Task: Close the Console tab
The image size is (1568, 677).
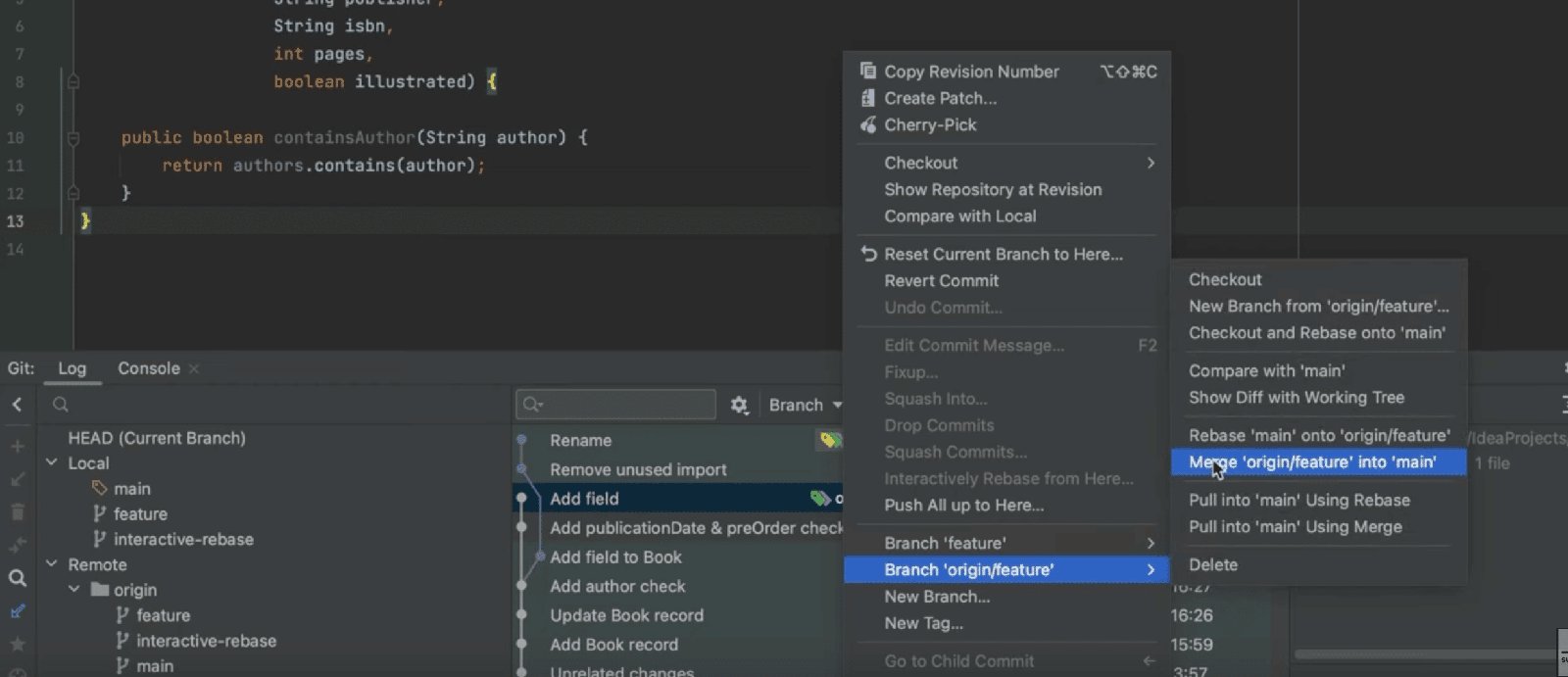Action: (194, 368)
